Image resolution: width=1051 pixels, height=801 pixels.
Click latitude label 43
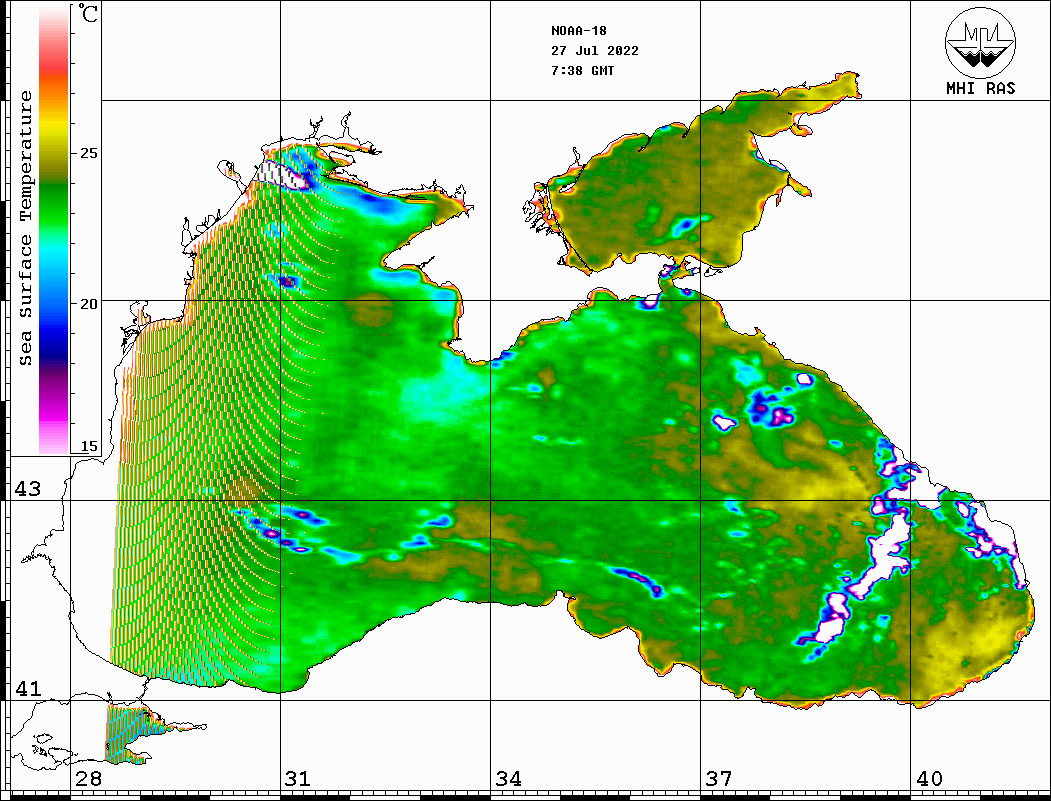tap(28, 489)
